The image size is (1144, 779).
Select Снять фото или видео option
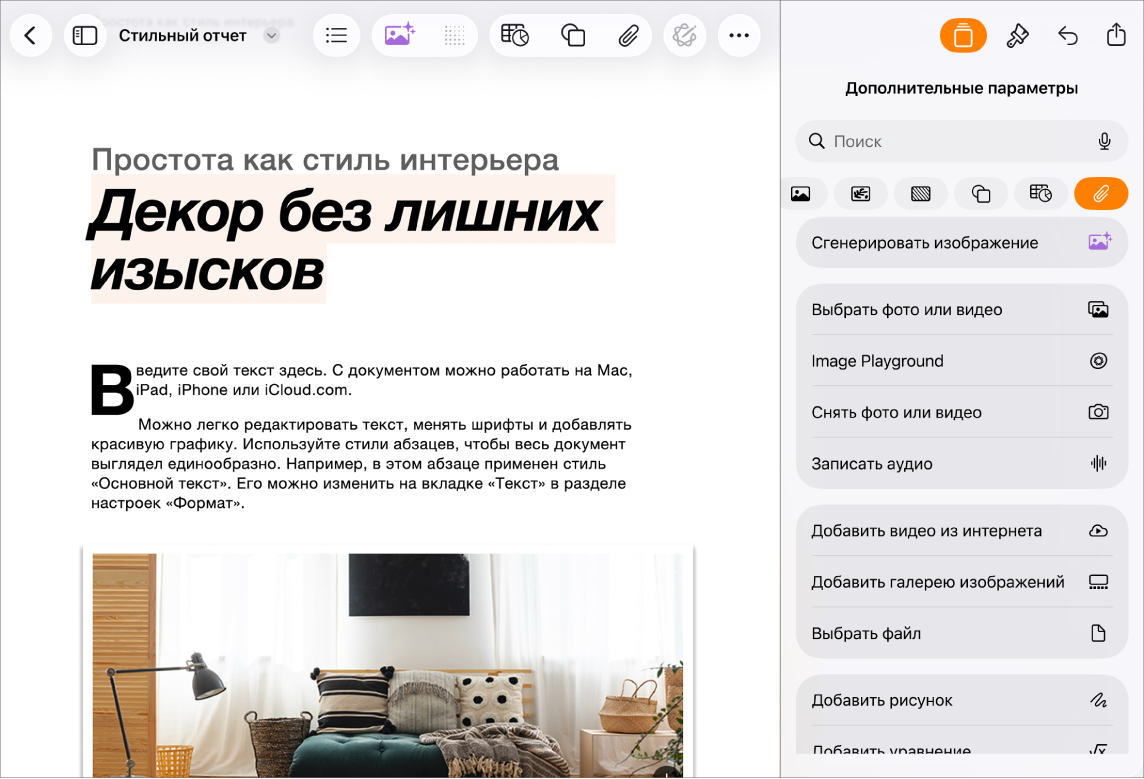(962, 412)
